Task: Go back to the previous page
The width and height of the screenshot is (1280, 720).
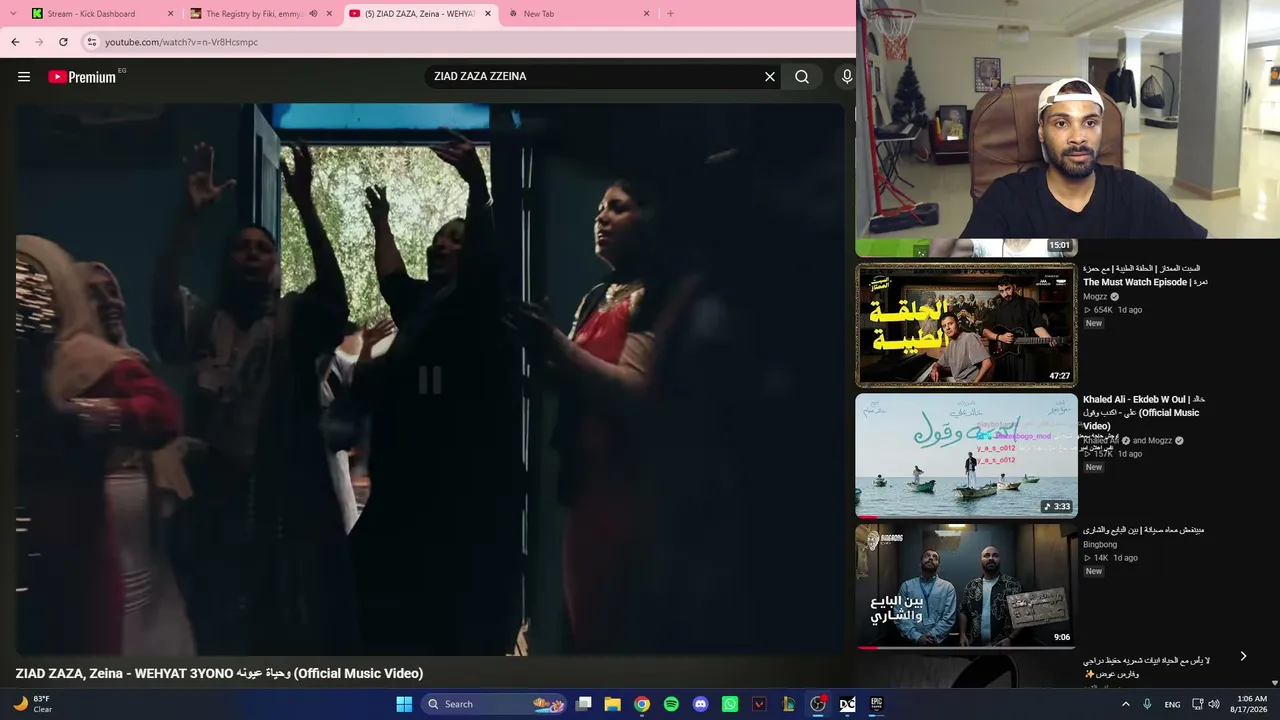Action: pyautogui.click(x=15, y=42)
